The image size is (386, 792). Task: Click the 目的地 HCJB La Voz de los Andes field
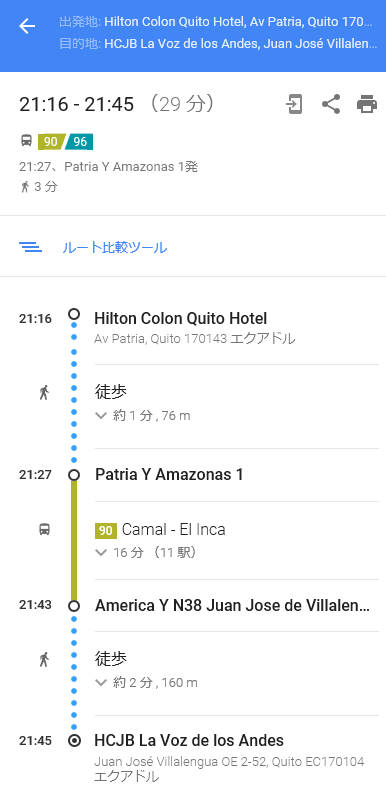pyautogui.click(x=218, y=43)
